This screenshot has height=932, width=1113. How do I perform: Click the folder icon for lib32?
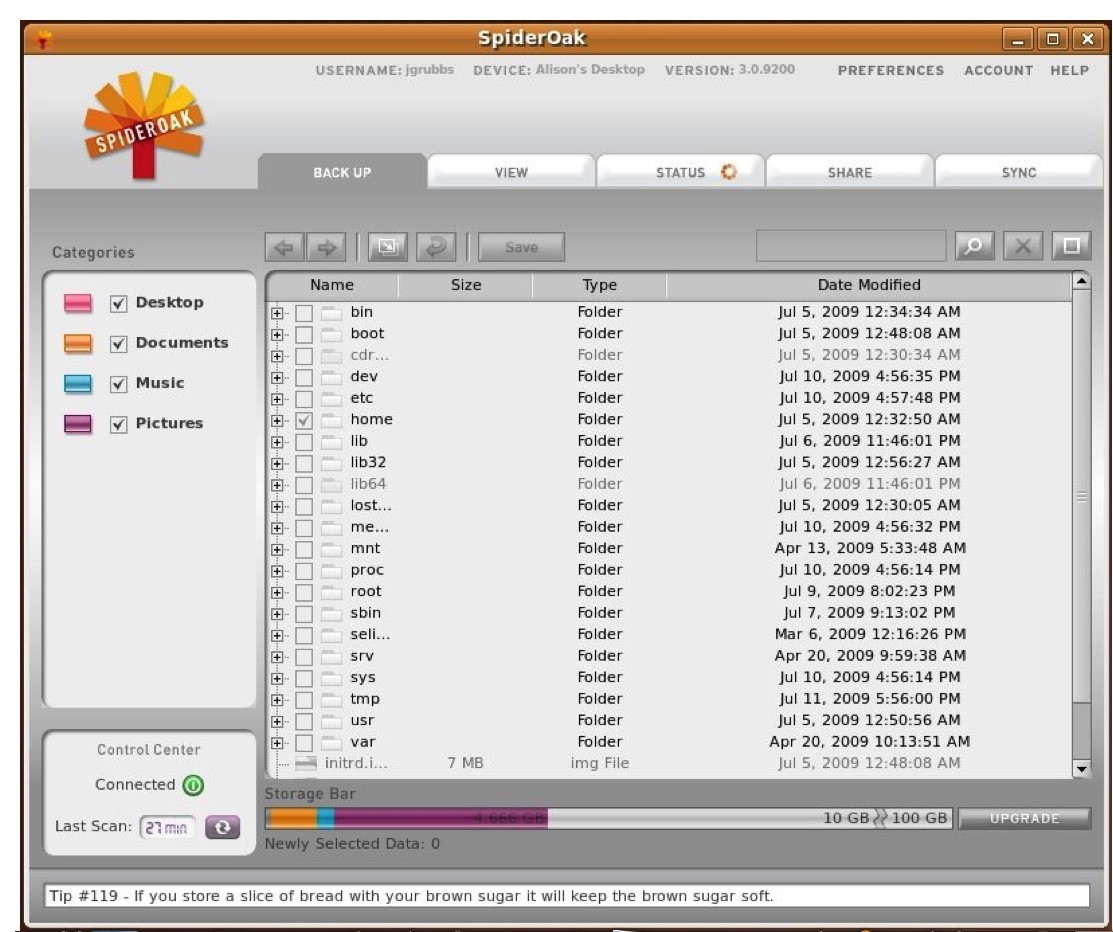click(x=331, y=463)
